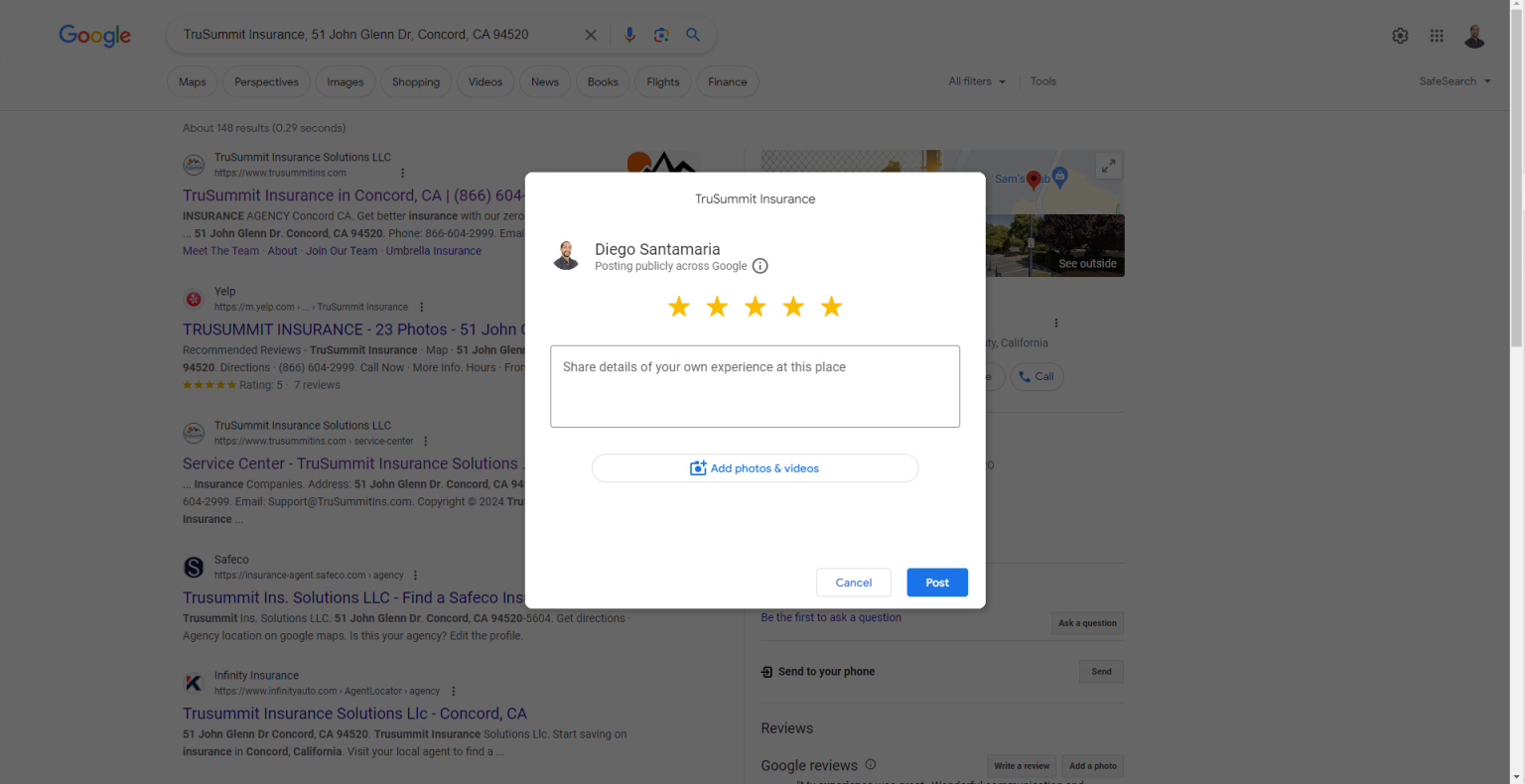
Task: Open the All filters dropdown
Action: [977, 81]
